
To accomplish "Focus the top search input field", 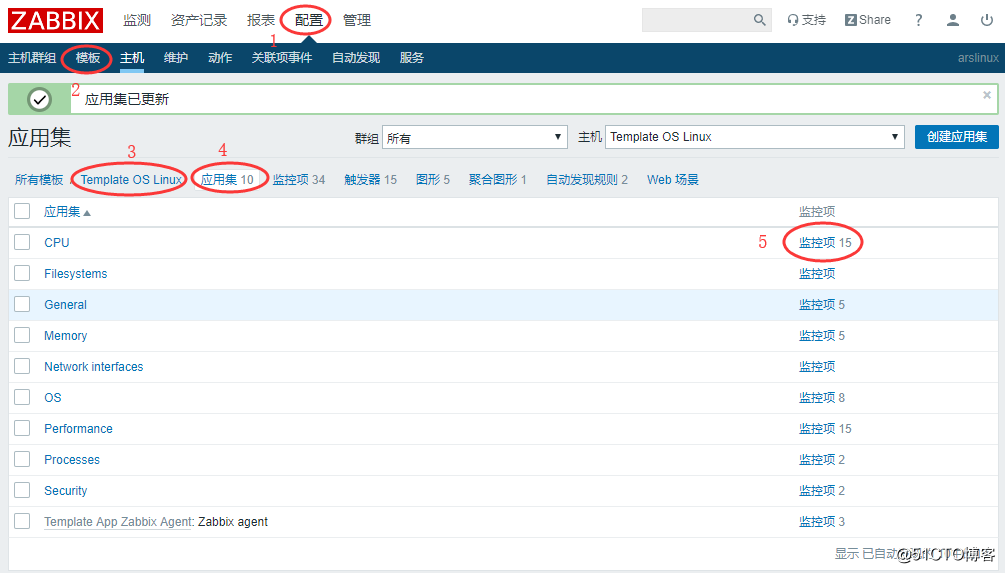I will coord(697,20).
